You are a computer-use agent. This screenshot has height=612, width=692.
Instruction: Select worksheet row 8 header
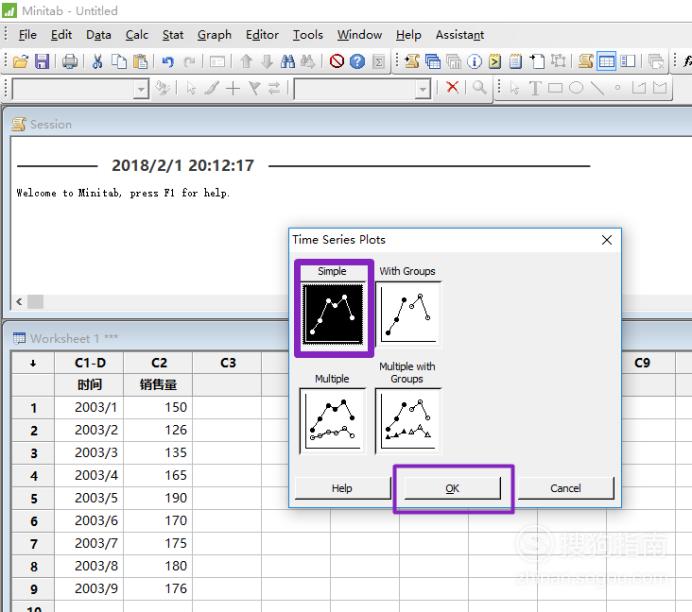[34, 567]
